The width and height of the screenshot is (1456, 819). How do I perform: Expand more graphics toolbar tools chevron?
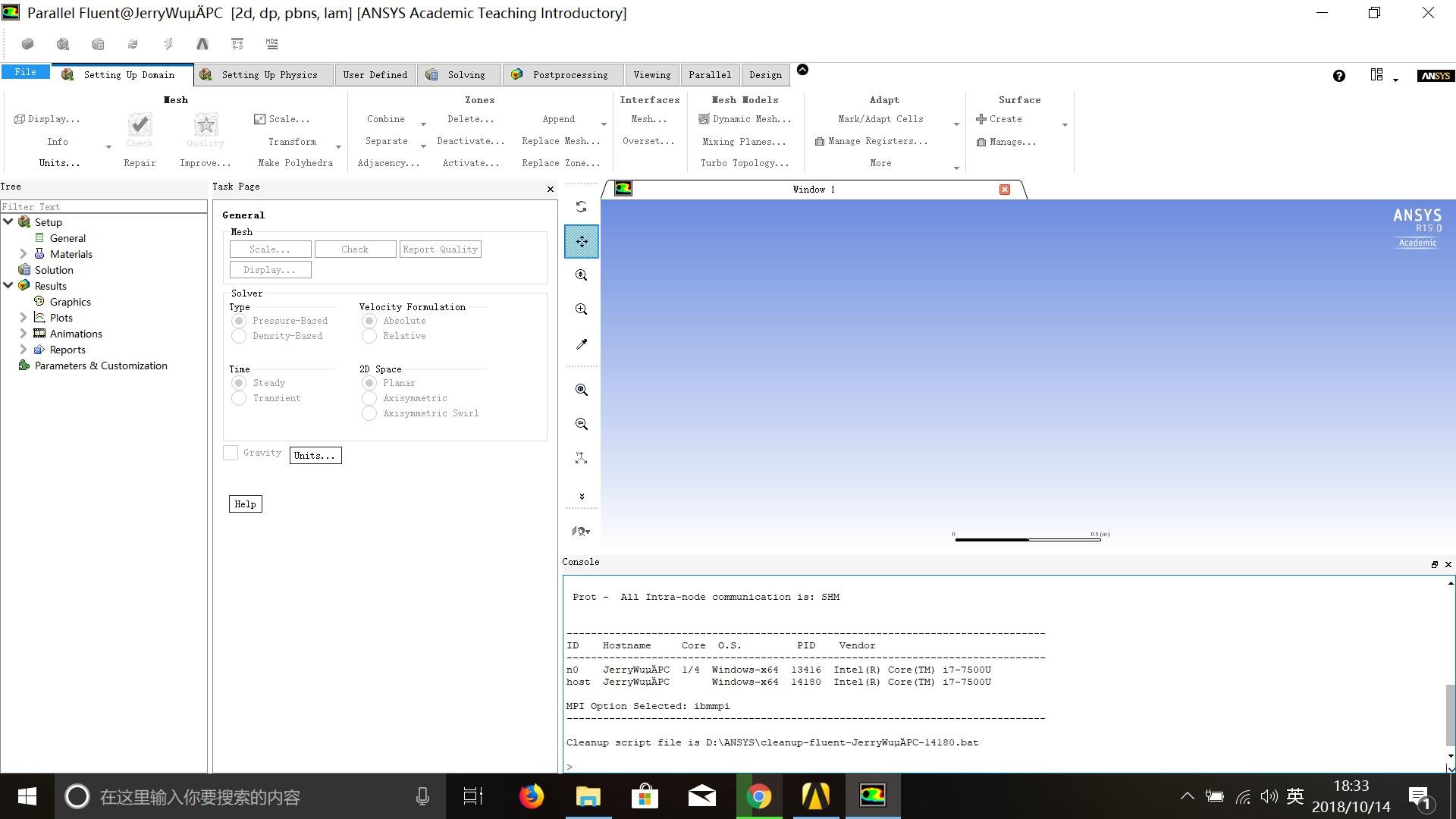(x=582, y=497)
